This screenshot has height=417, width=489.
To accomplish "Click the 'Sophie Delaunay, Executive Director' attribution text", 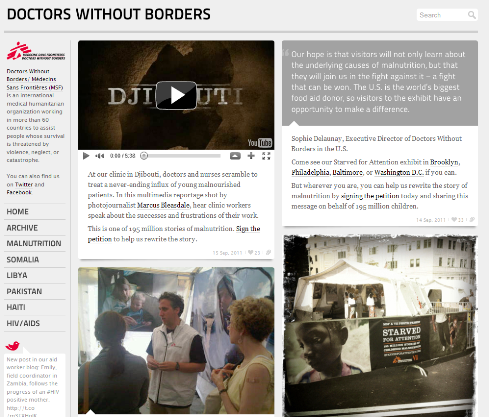I will [376, 143].
